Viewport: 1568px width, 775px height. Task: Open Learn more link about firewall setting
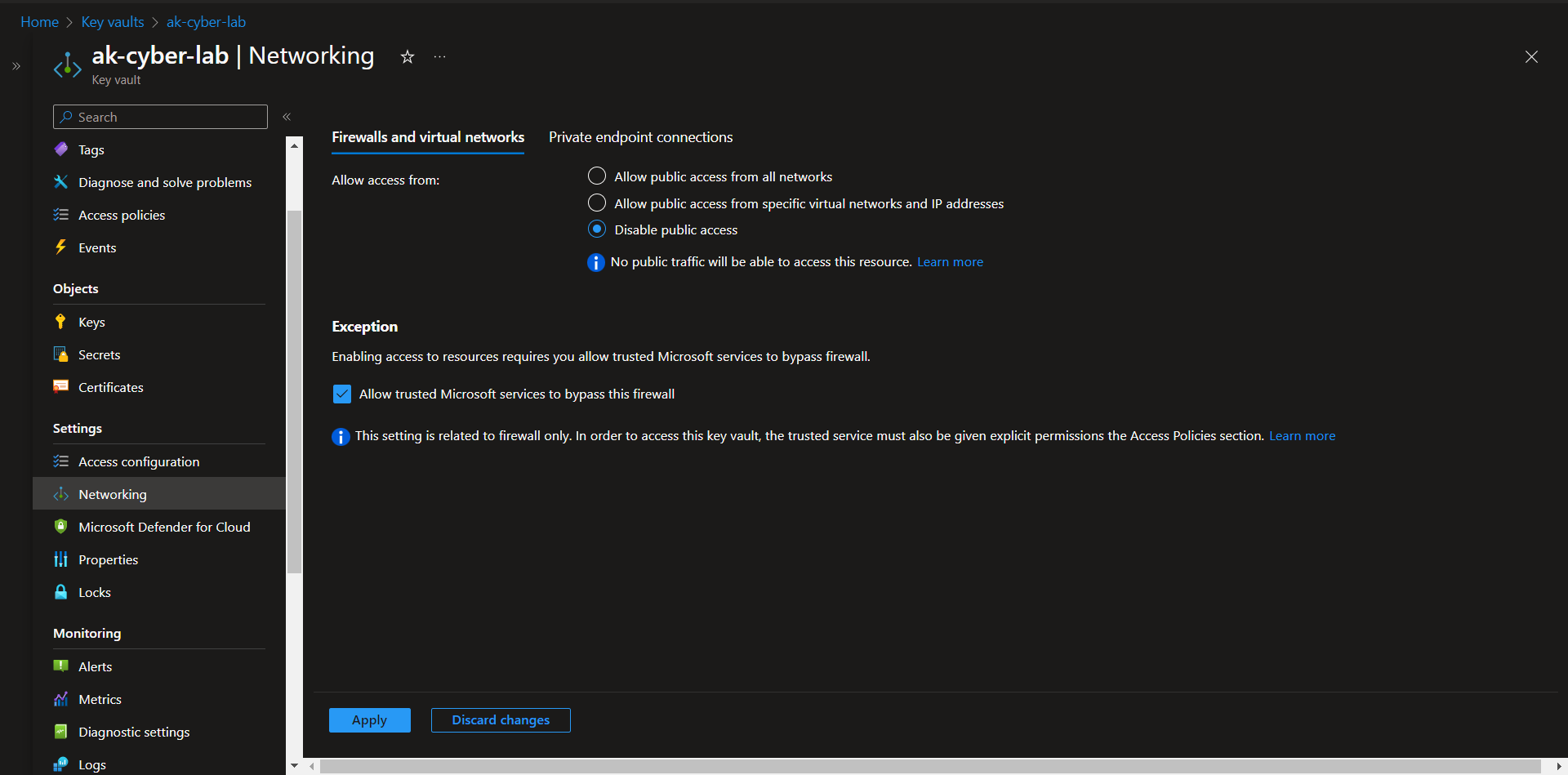[1302, 436]
